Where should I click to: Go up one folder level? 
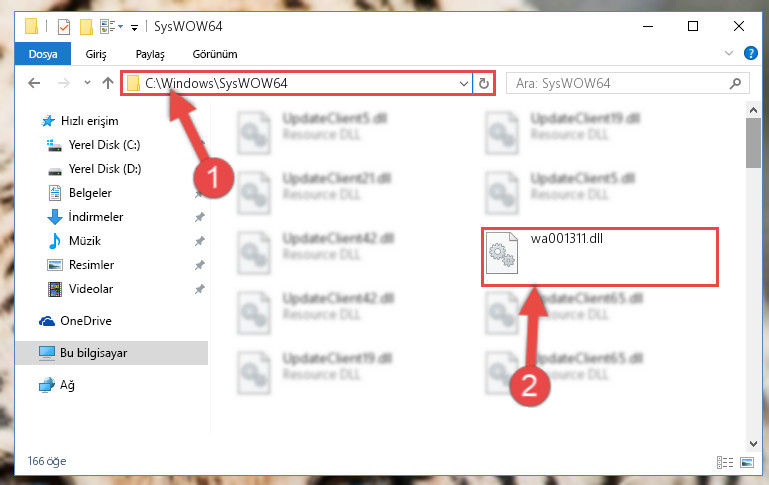(108, 83)
